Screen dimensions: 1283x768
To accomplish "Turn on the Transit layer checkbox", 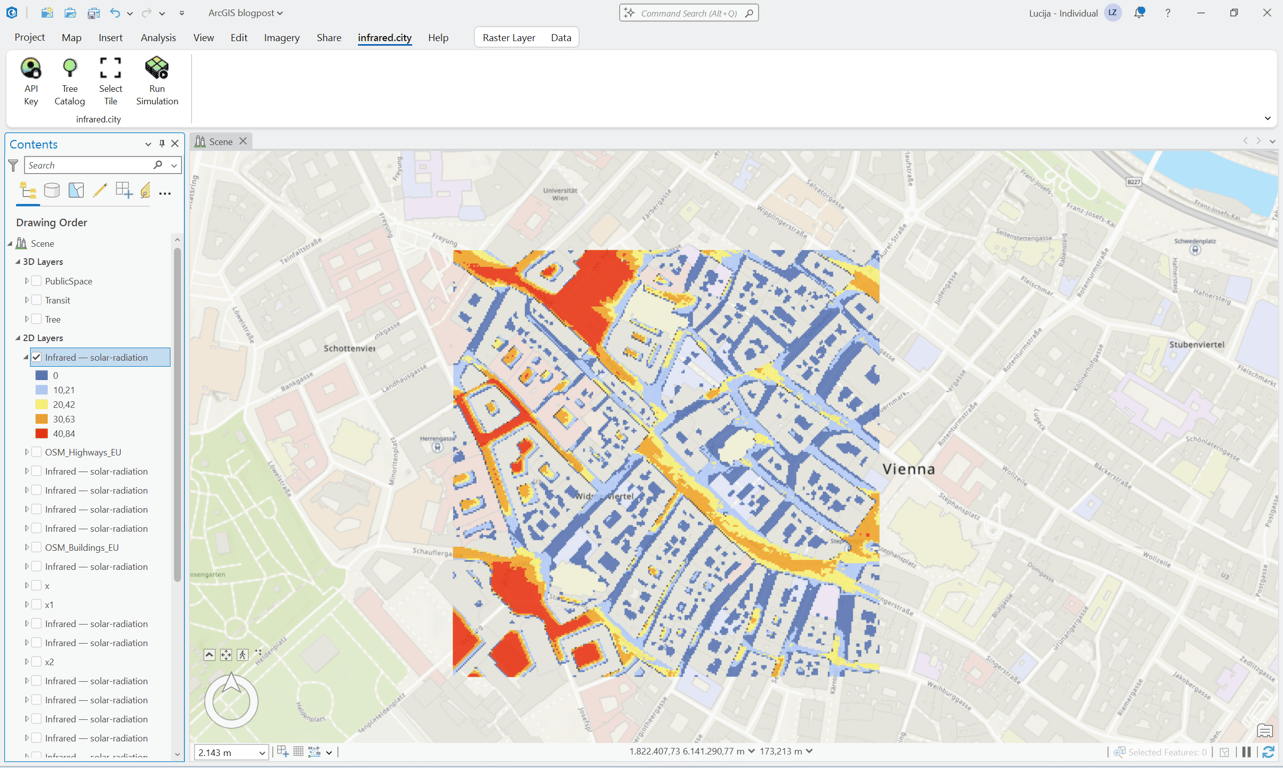I will [x=37, y=300].
